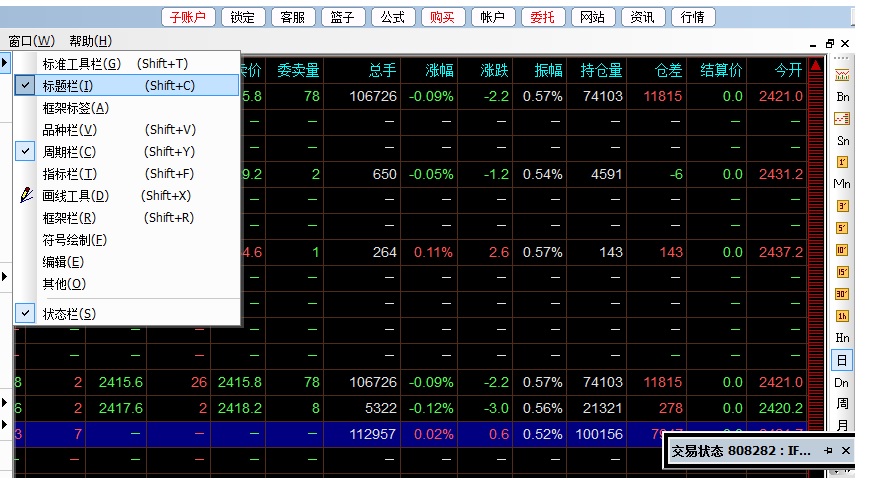Choose 画线工具(D) from the menu
The height and width of the screenshot is (480, 875).
click(75, 196)
